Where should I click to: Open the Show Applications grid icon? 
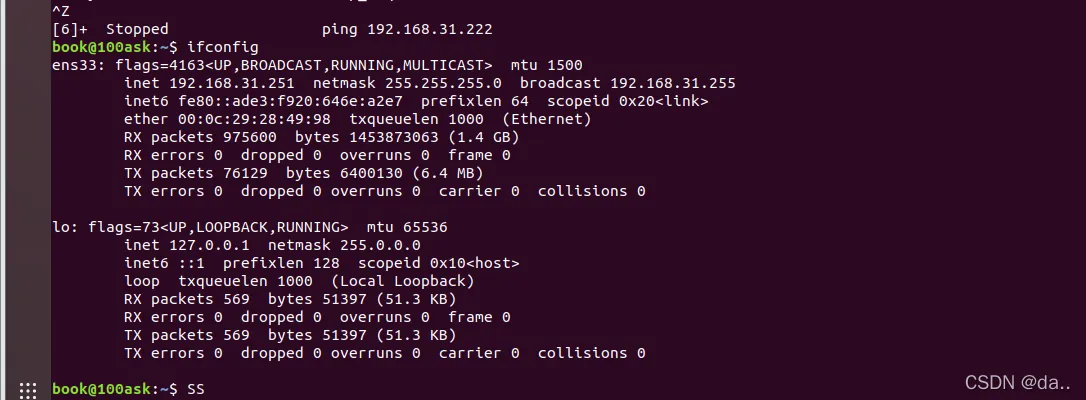[28, 389]
